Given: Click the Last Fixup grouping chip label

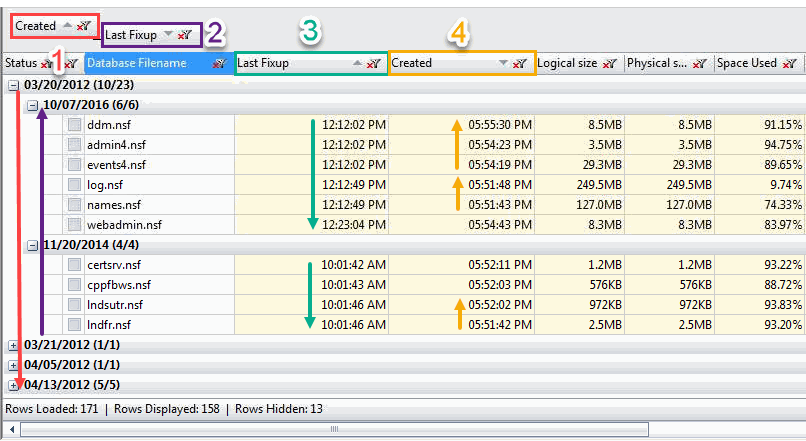Looking at the screenshot, I should pyautogui.click(x=130, y=35).
